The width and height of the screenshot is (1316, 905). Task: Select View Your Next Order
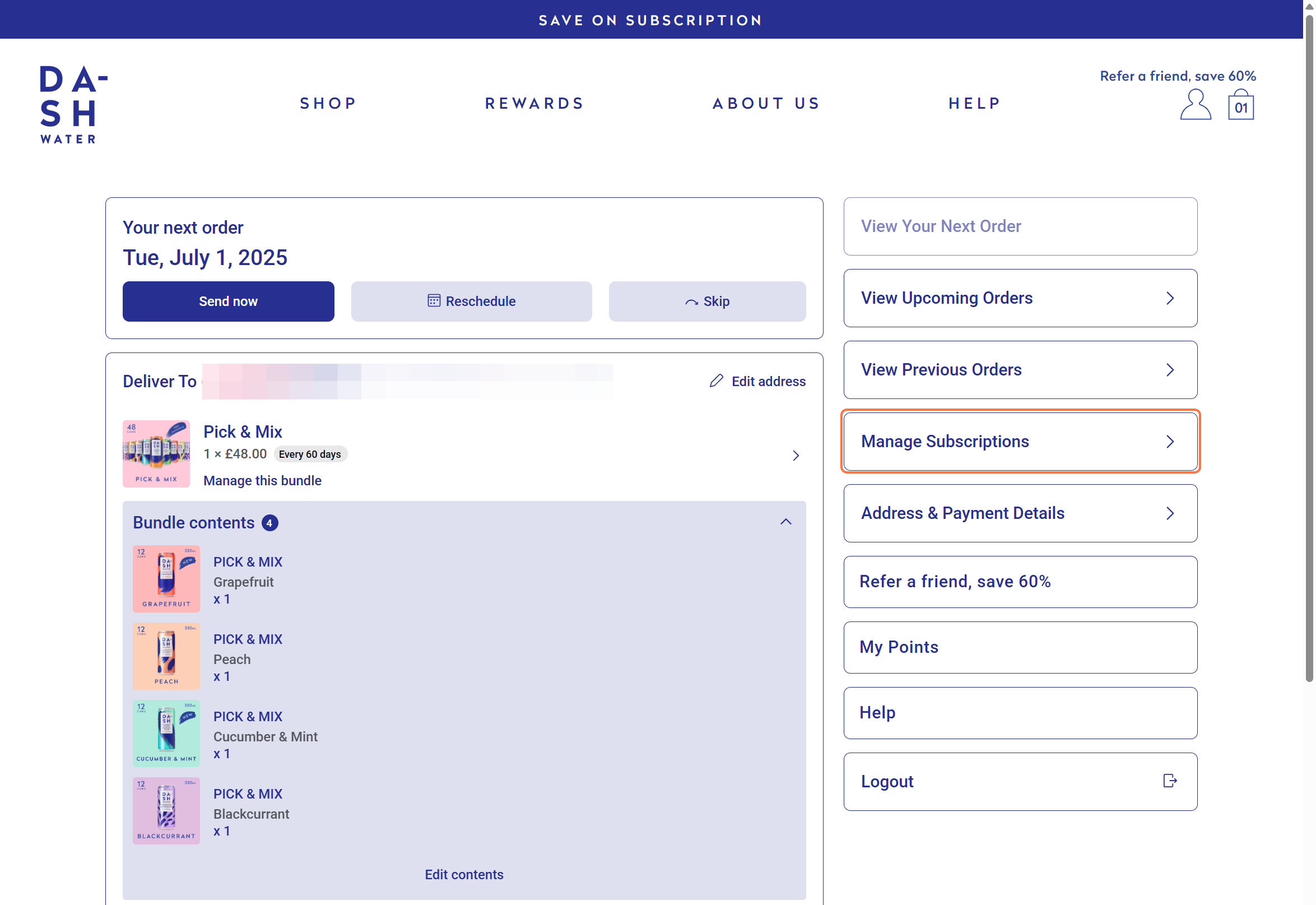[1020, 226]
